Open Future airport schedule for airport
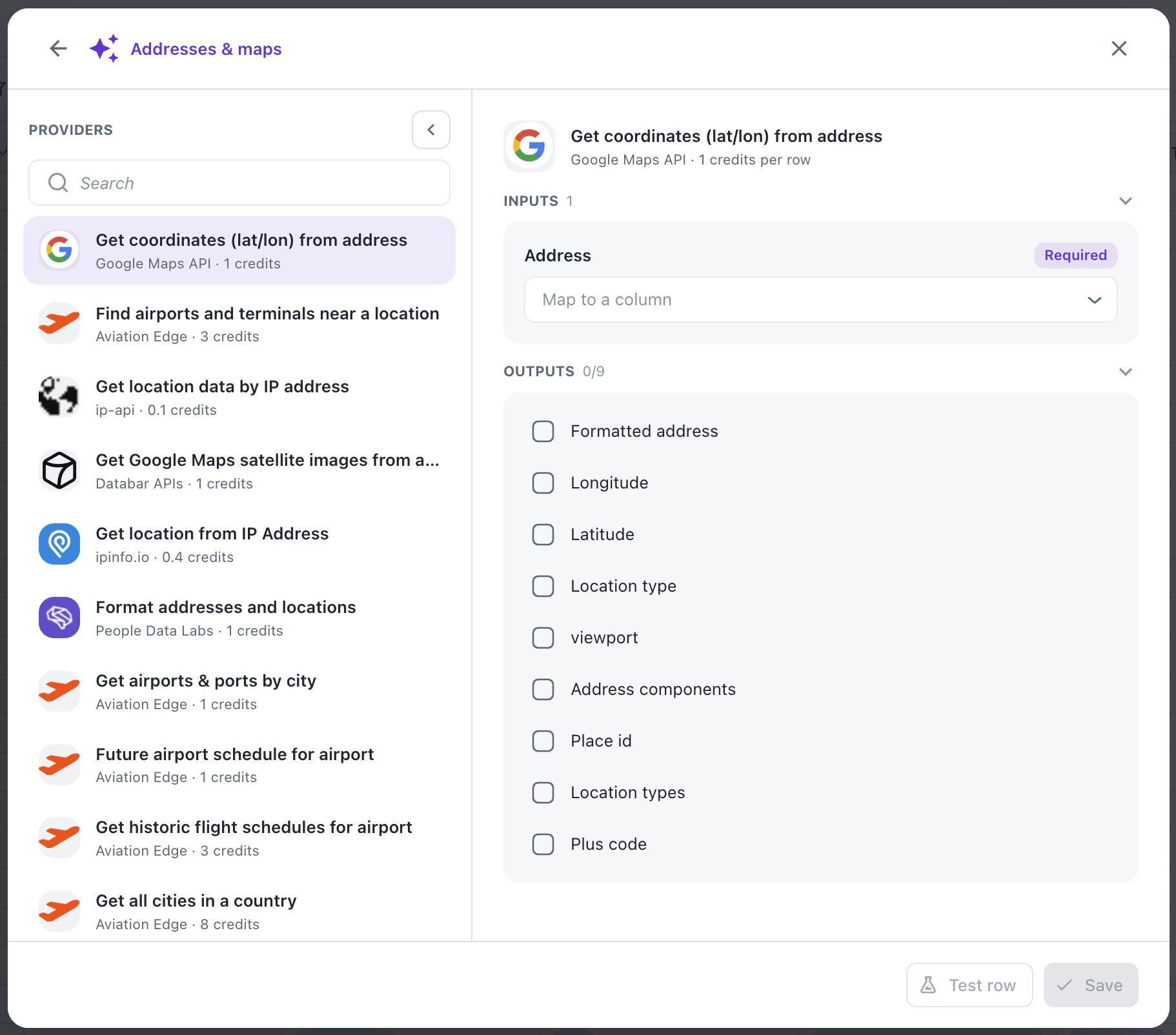1176x1035 pixels. click(239, 765)
